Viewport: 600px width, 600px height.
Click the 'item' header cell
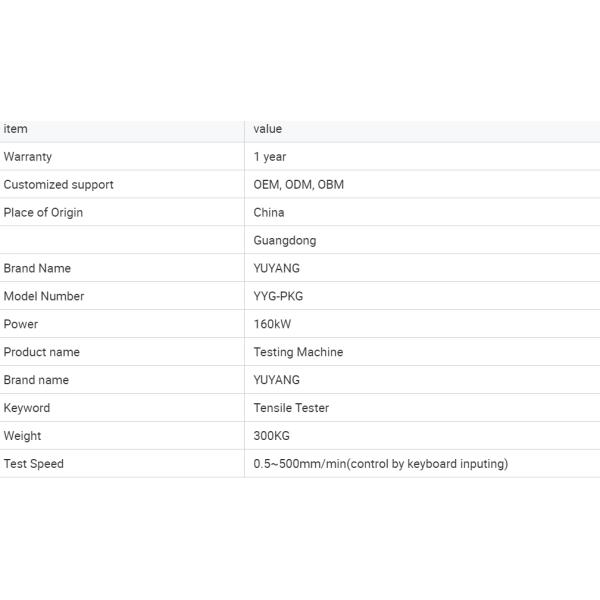pyautogui.click(x=16, y=129)
